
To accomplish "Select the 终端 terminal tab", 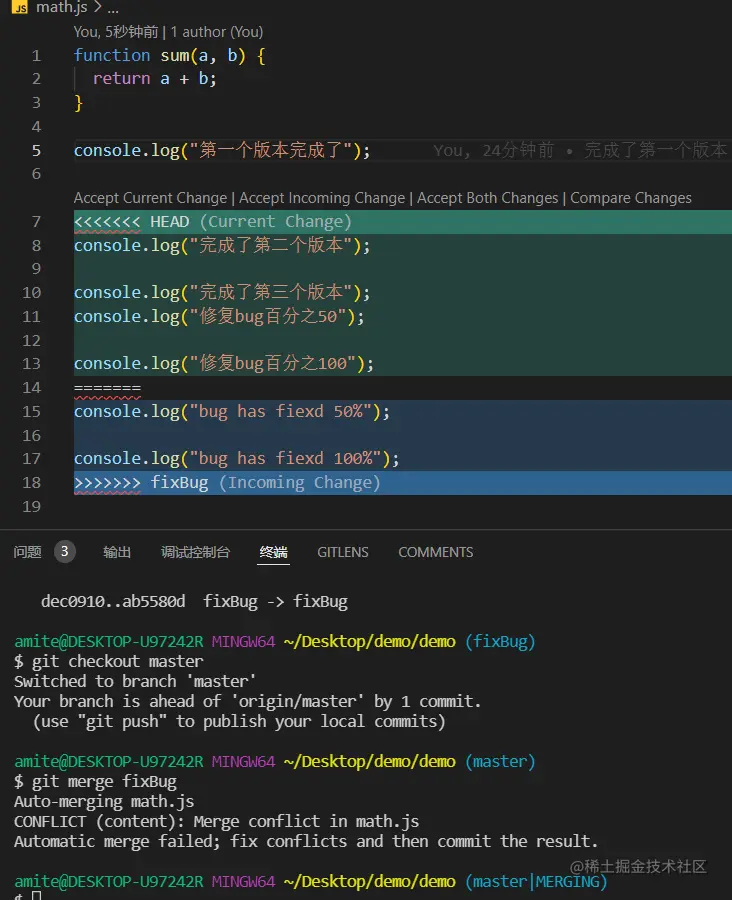I will point(273,552).
